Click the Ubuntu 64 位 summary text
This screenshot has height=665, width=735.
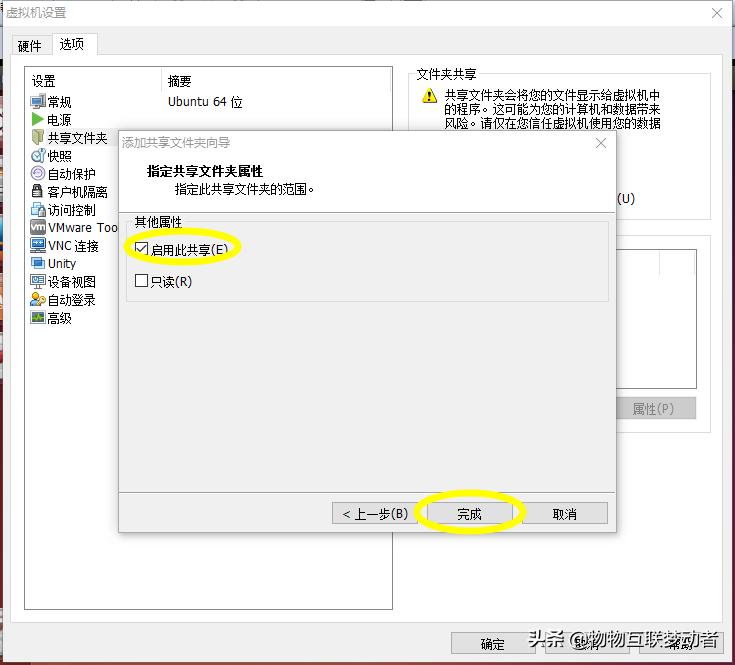(x=205, y=102)
